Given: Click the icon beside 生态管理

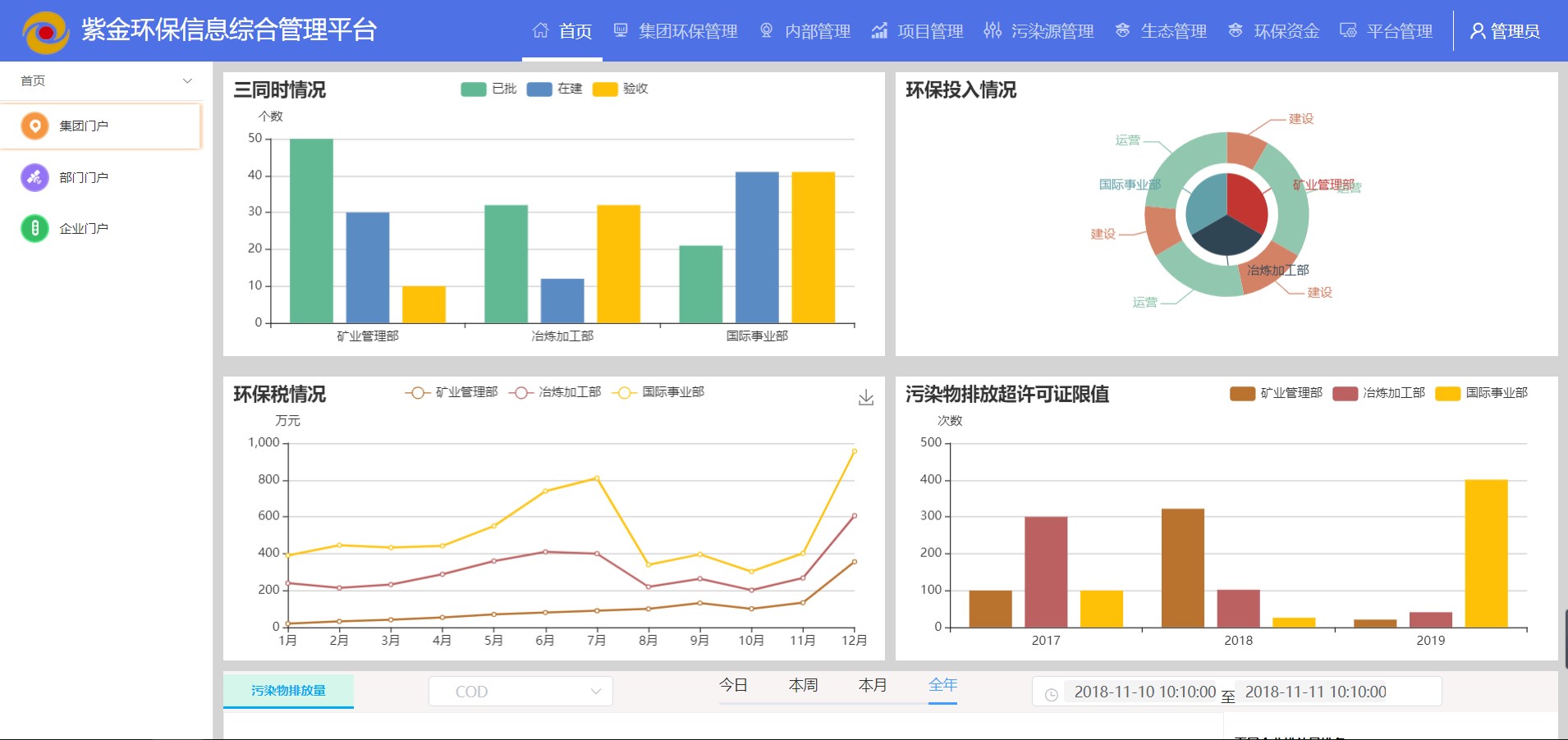Looking at the screenshot, I should tap(1122, 30).
